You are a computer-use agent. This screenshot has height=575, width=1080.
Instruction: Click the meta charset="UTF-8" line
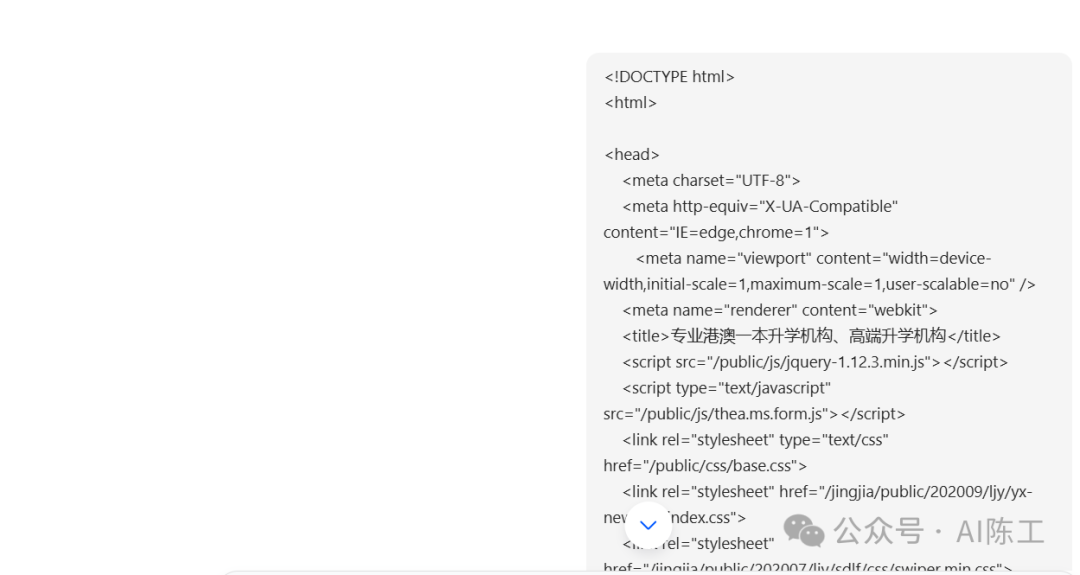711,181
